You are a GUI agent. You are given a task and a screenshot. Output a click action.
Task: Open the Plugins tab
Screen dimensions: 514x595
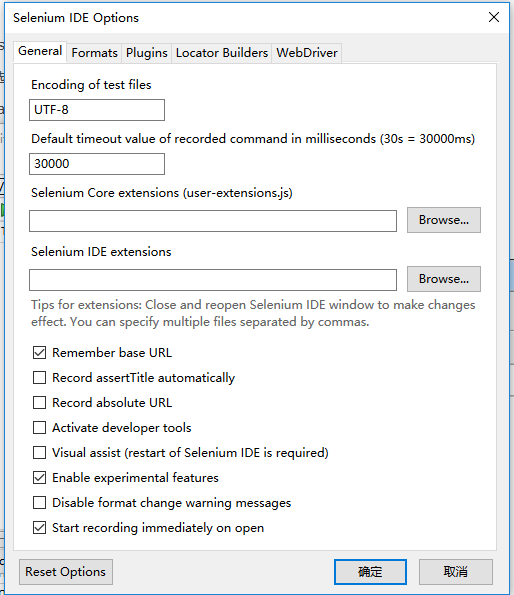tap(146, 53)
